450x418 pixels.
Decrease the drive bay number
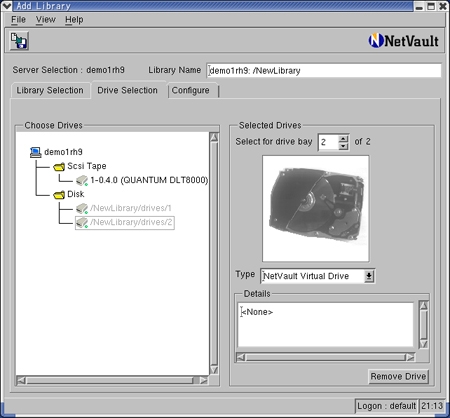(x=343, y=146)
